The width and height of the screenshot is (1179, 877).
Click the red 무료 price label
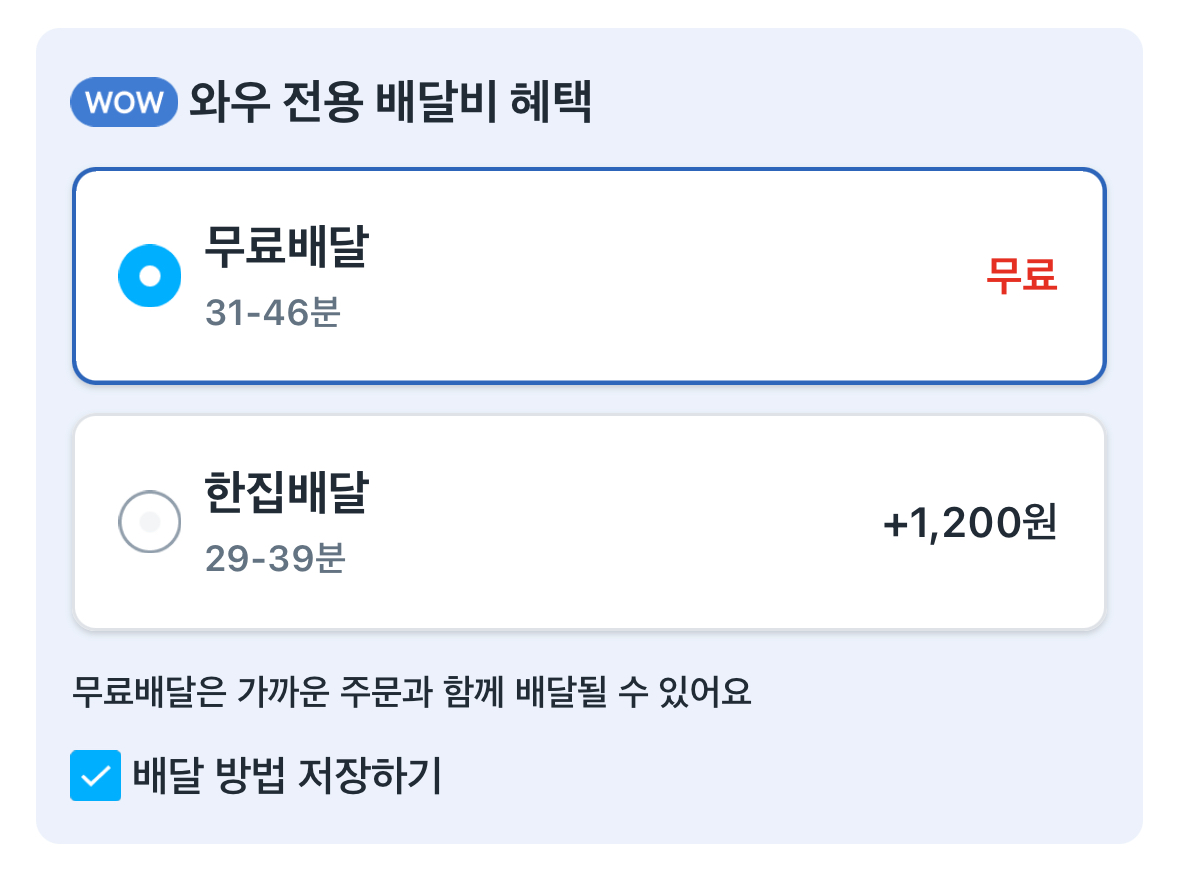(1022, 277)
